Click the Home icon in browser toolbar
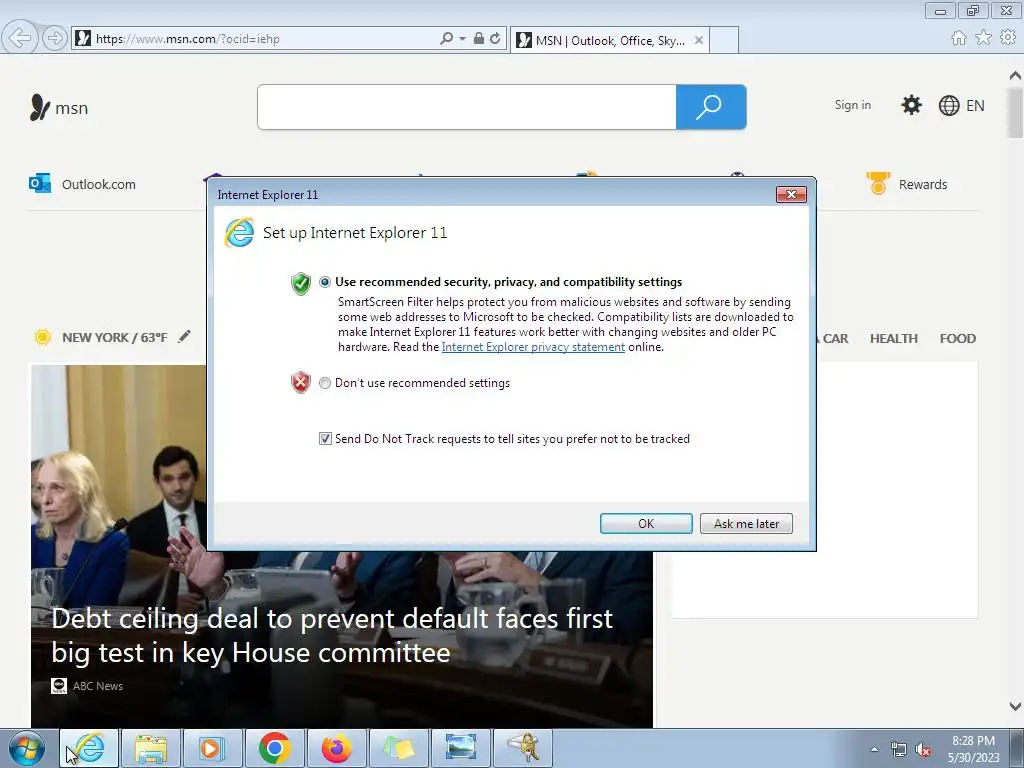1024x768 pixels. 959,38
